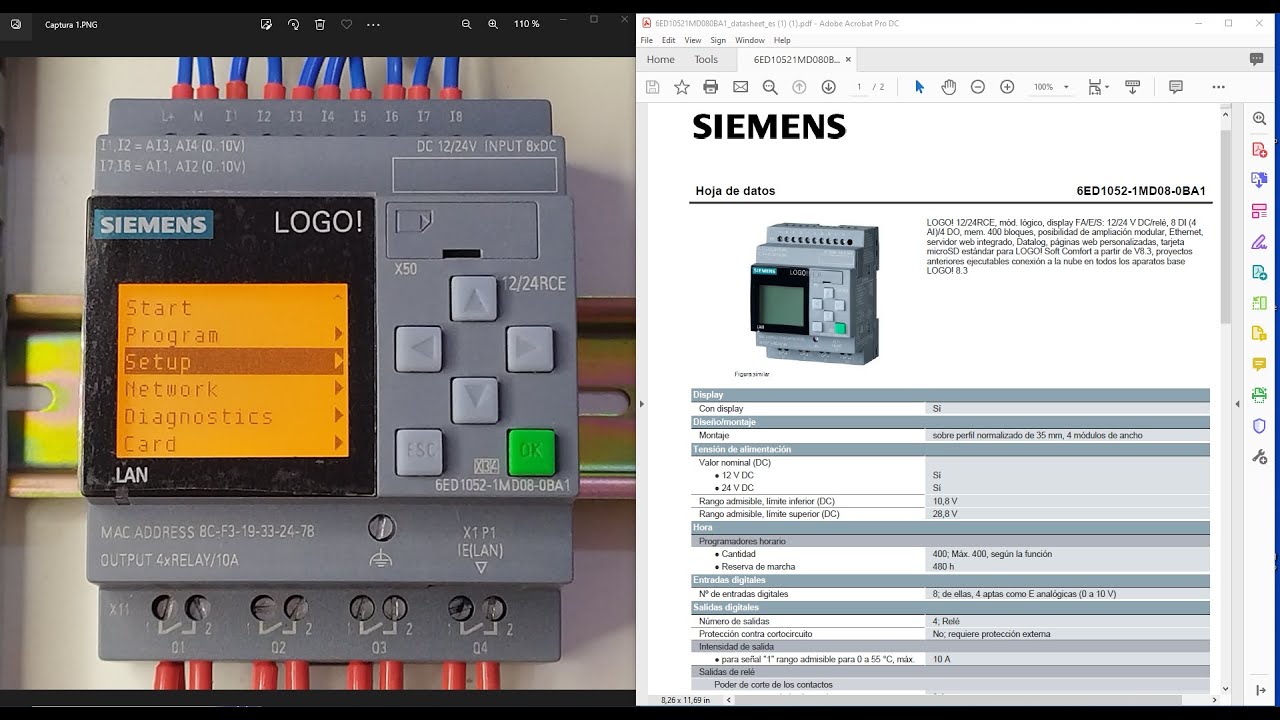Bookmark the PDF with star icon
This screenshot has height=720, width=1280.
point(681,87)
